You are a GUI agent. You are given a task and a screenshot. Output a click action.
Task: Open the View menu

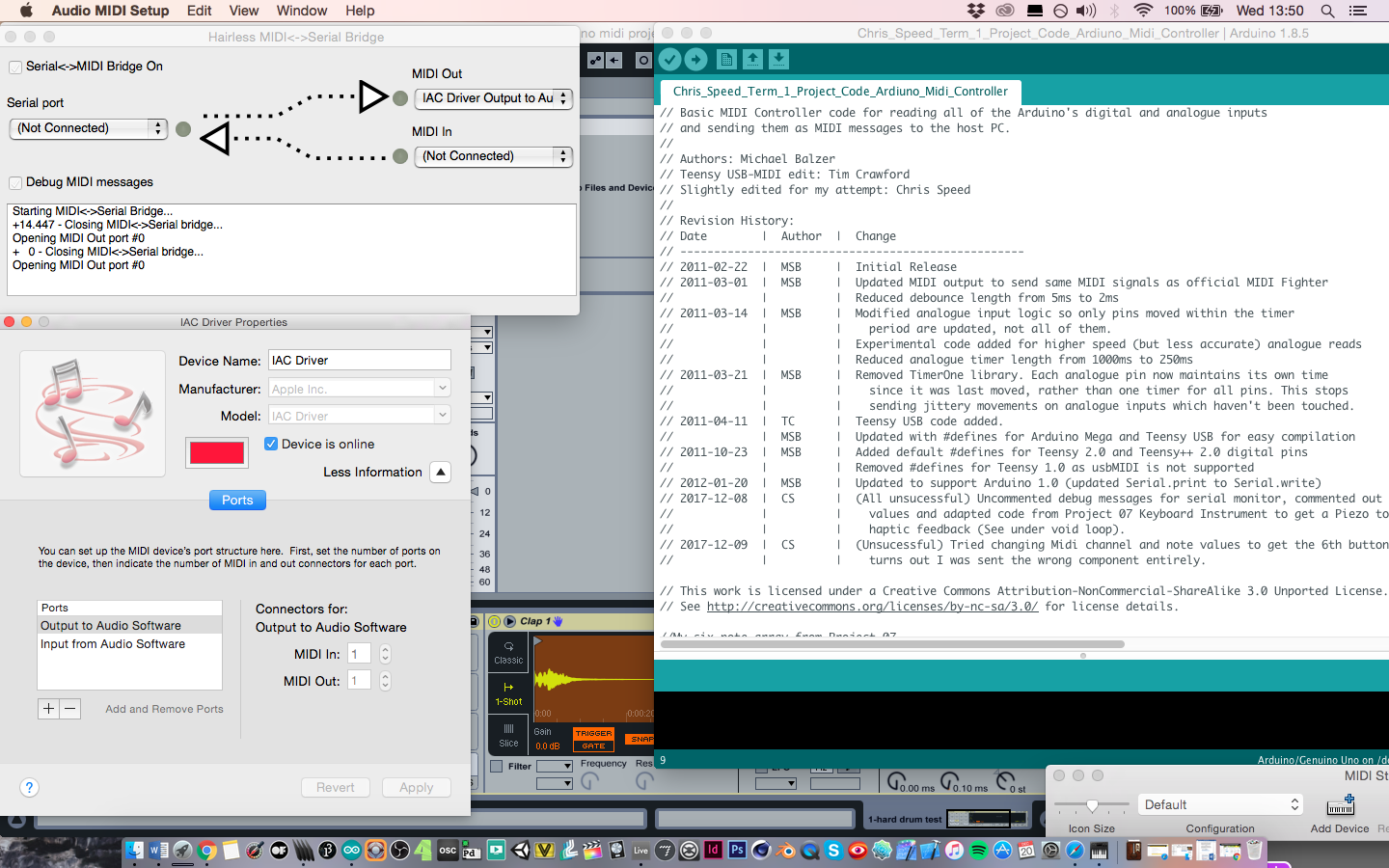[244, 11]
